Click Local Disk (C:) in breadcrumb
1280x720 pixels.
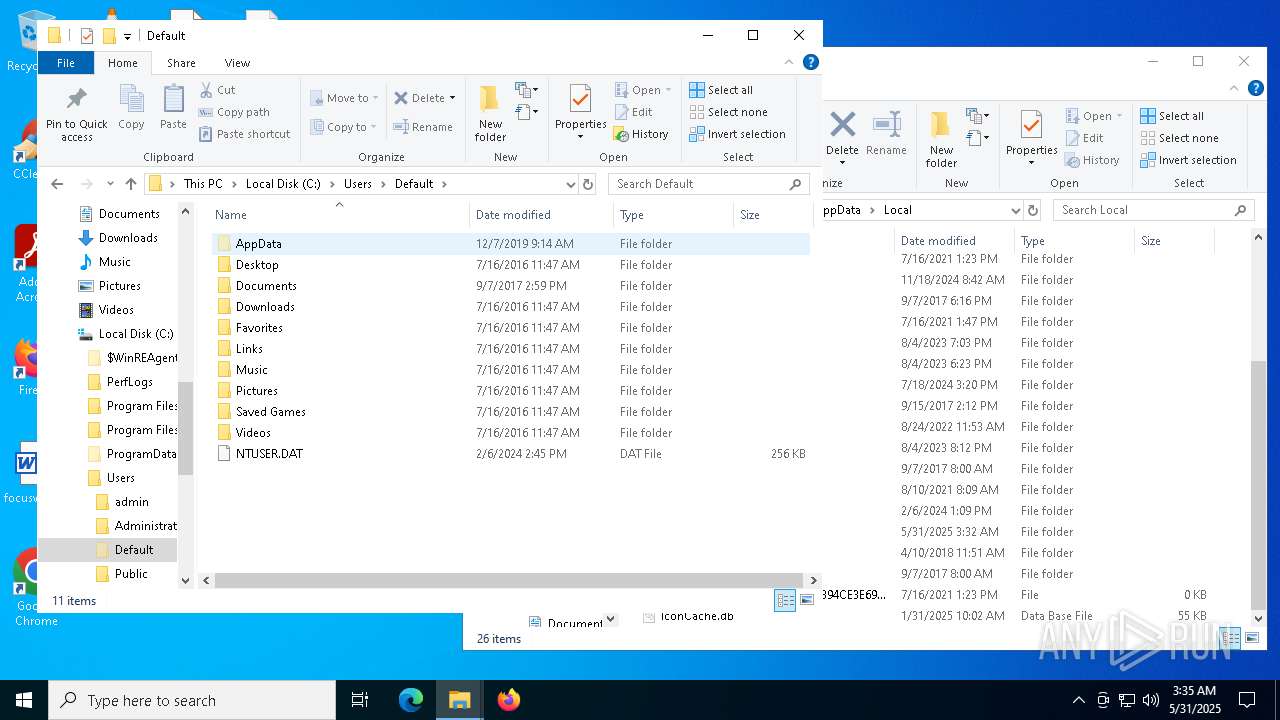tap(283, 184)
